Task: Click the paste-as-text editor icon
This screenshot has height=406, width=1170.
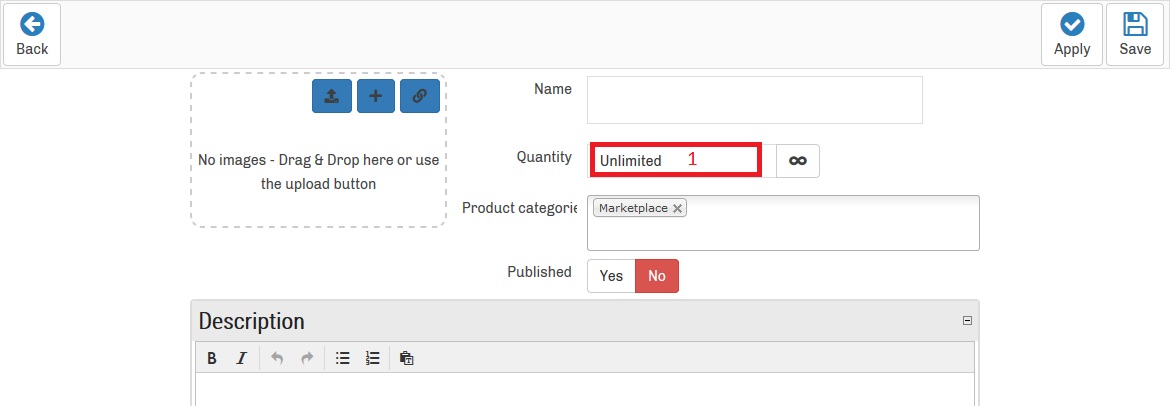Action: 407,358
